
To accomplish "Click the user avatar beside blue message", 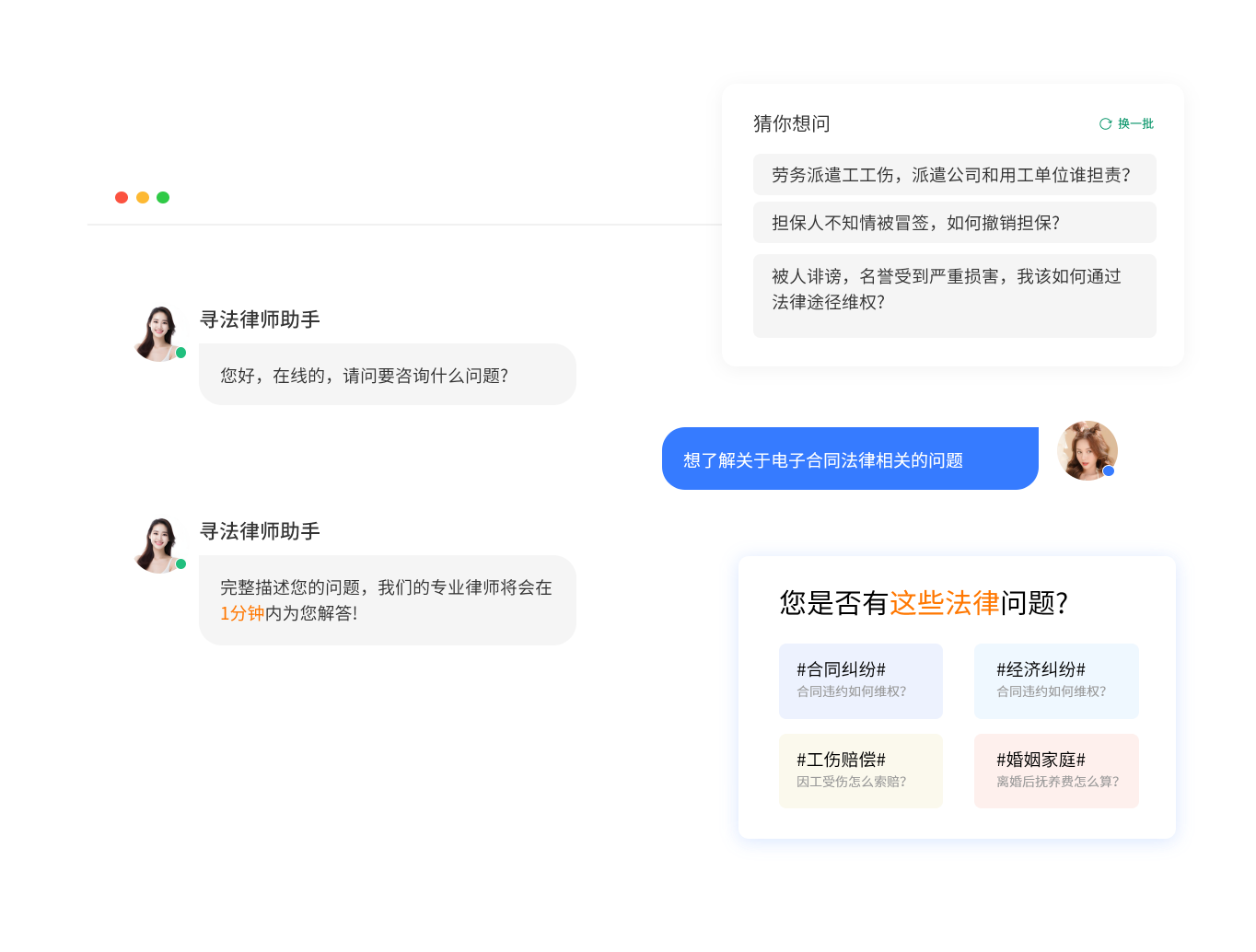I will tap(1087, 450).
